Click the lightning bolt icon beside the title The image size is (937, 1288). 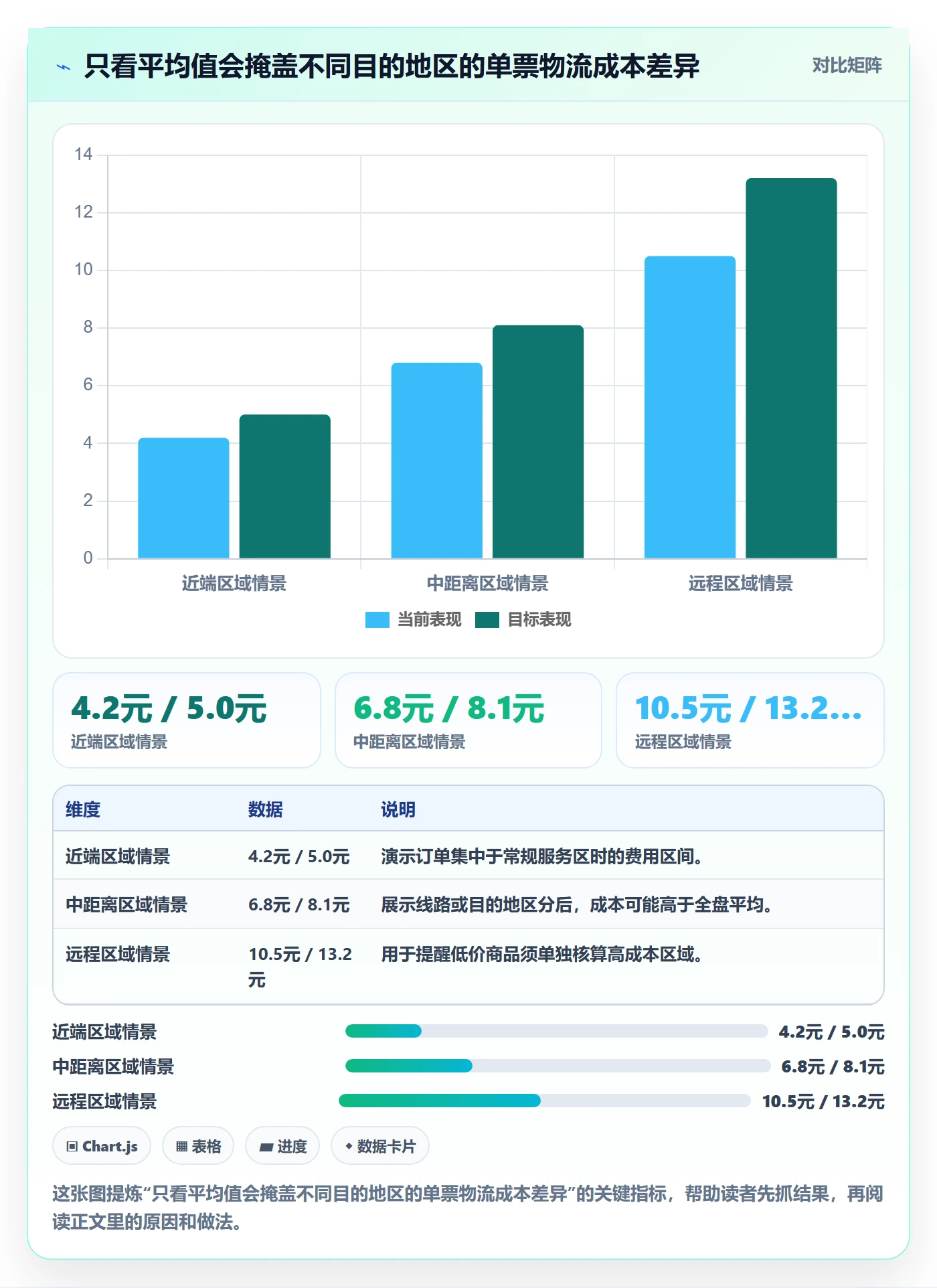click(64, 67)
